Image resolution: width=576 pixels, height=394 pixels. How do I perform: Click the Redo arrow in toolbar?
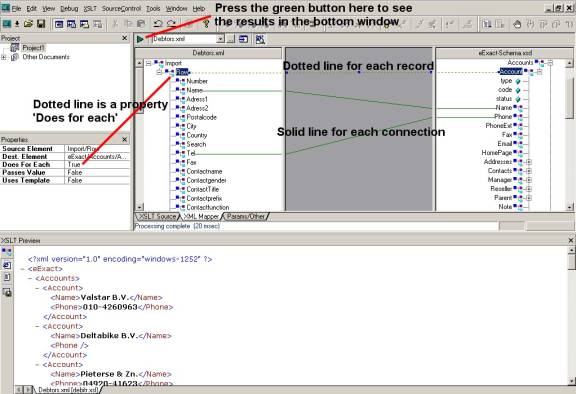[171, 24]
